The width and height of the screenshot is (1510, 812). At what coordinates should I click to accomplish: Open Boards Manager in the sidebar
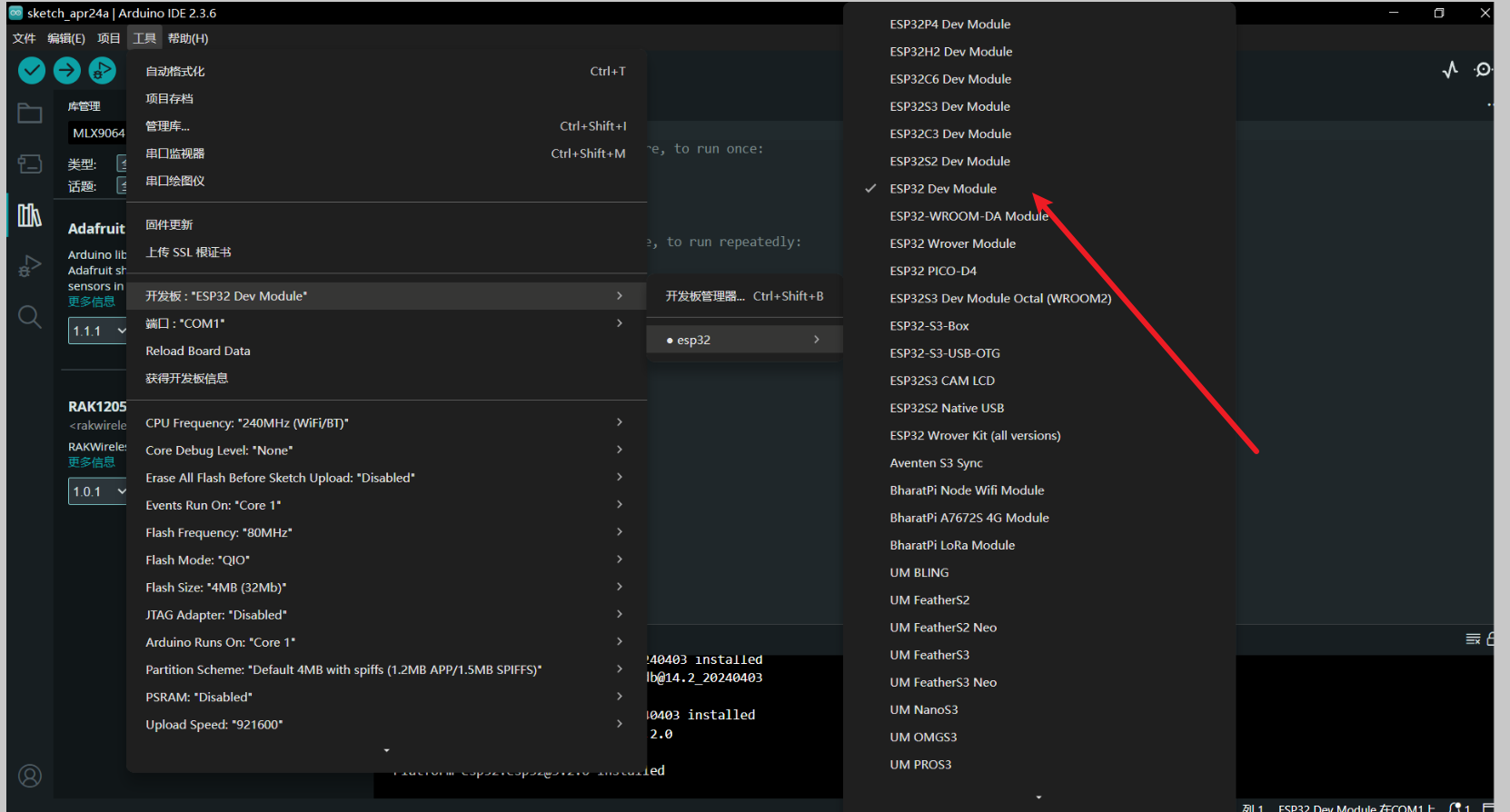30,164
